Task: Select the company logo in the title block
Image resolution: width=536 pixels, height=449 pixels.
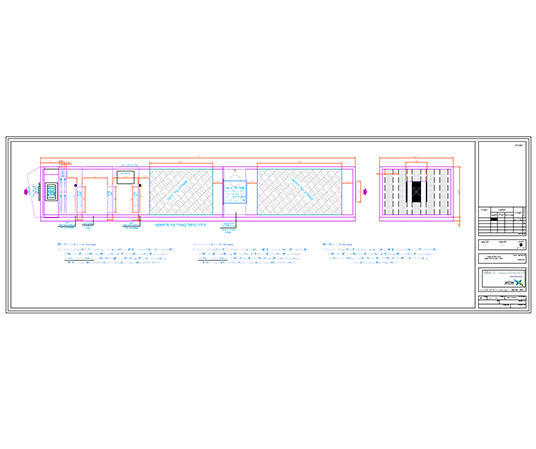Action: pyautogui.click(x=515, y=282)
